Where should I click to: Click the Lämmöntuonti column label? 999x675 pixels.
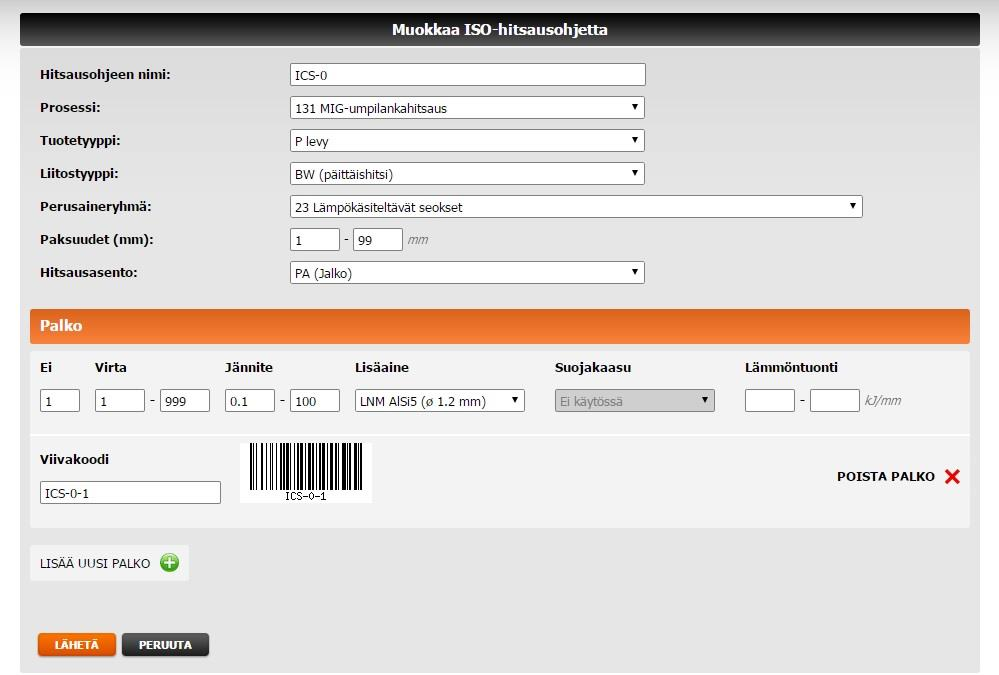coord(791,367)
